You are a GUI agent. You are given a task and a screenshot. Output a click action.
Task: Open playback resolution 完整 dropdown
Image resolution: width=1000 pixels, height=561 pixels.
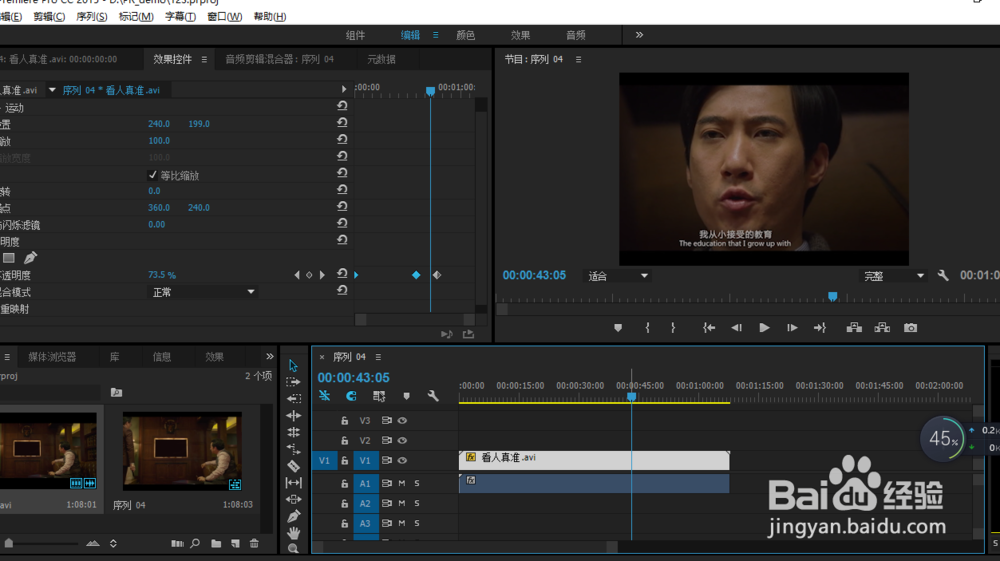click(x=894, y=276)
